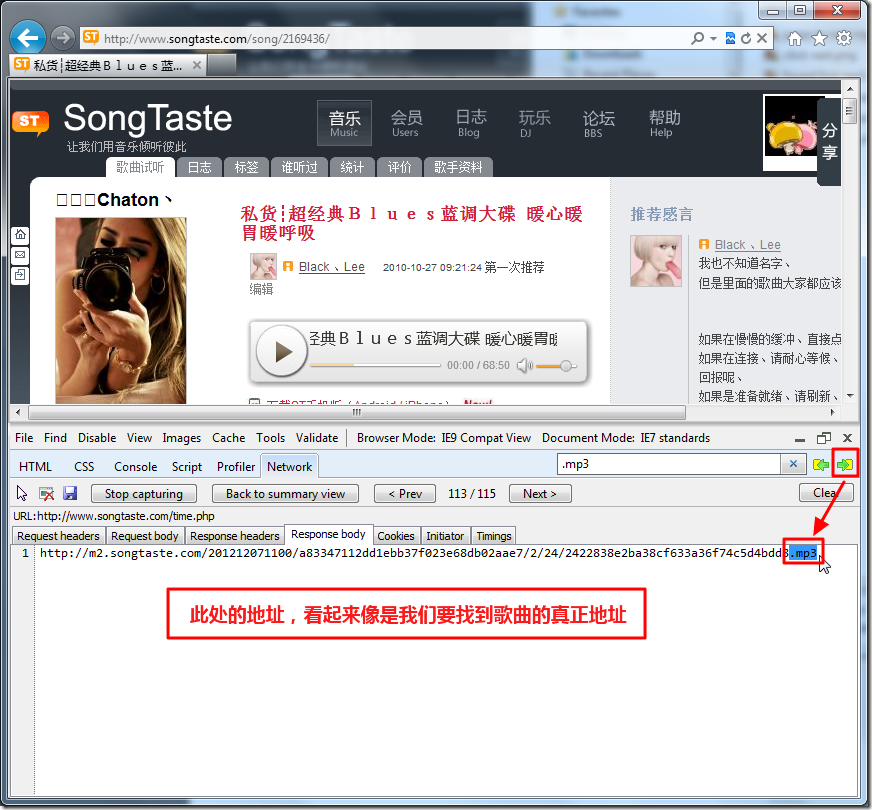Click the .mp3 search input field
The width and height of the screenshot is (872, 810).
point(668,464)
